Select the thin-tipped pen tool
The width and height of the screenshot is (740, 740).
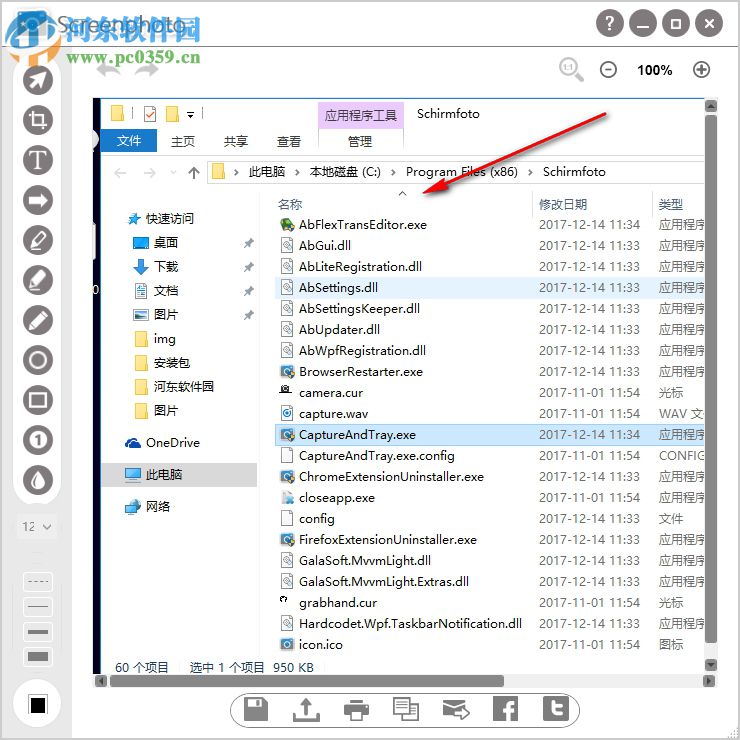pos(38,240)
